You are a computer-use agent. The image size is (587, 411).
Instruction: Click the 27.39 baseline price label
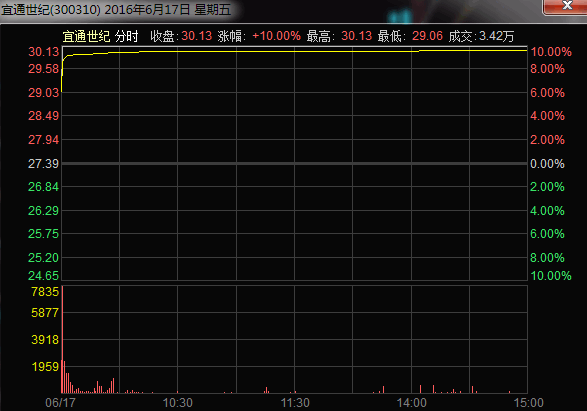[43, 164]
